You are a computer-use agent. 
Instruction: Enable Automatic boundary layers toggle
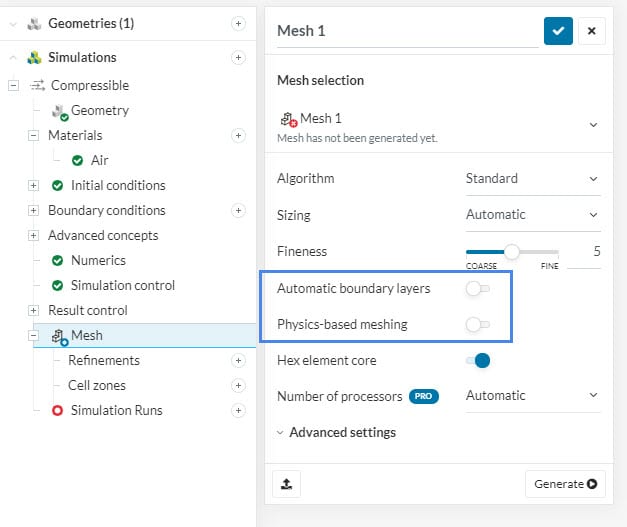pos(478,289)
